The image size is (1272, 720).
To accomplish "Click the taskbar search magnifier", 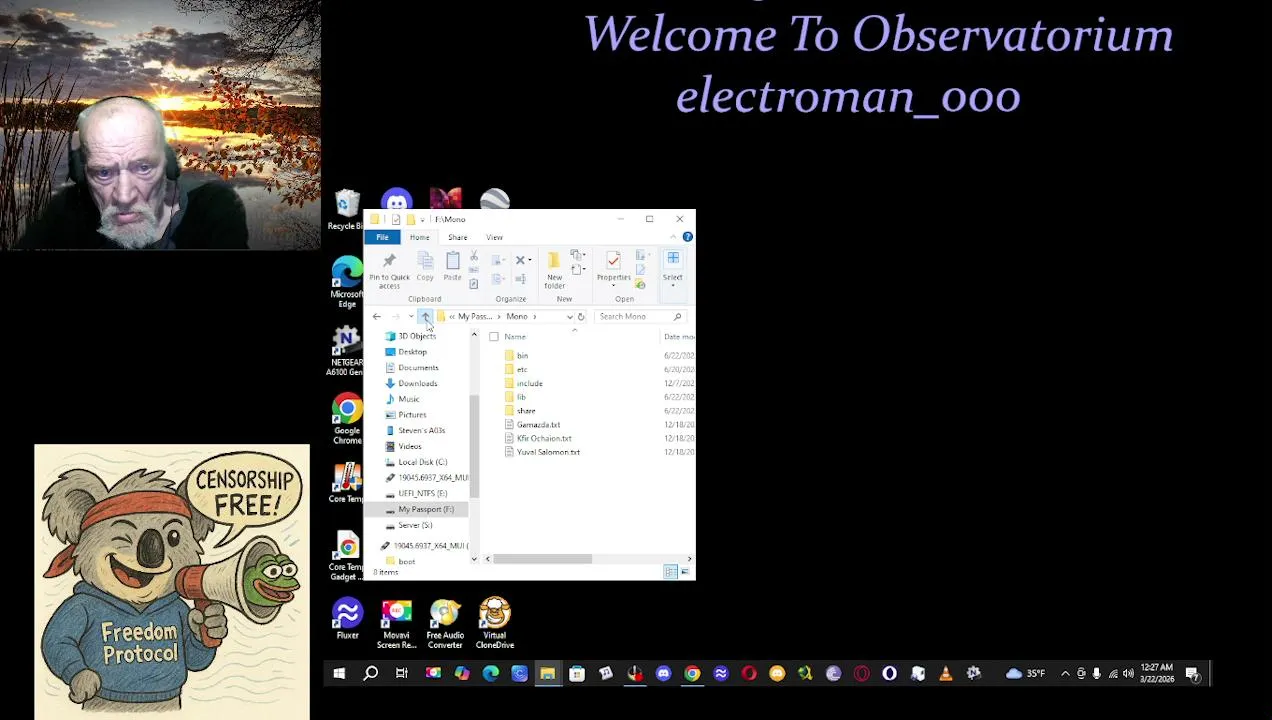I will point(370,674).
